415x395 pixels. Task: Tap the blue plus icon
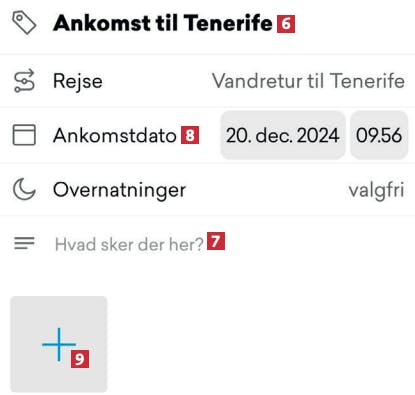point(59,344)
